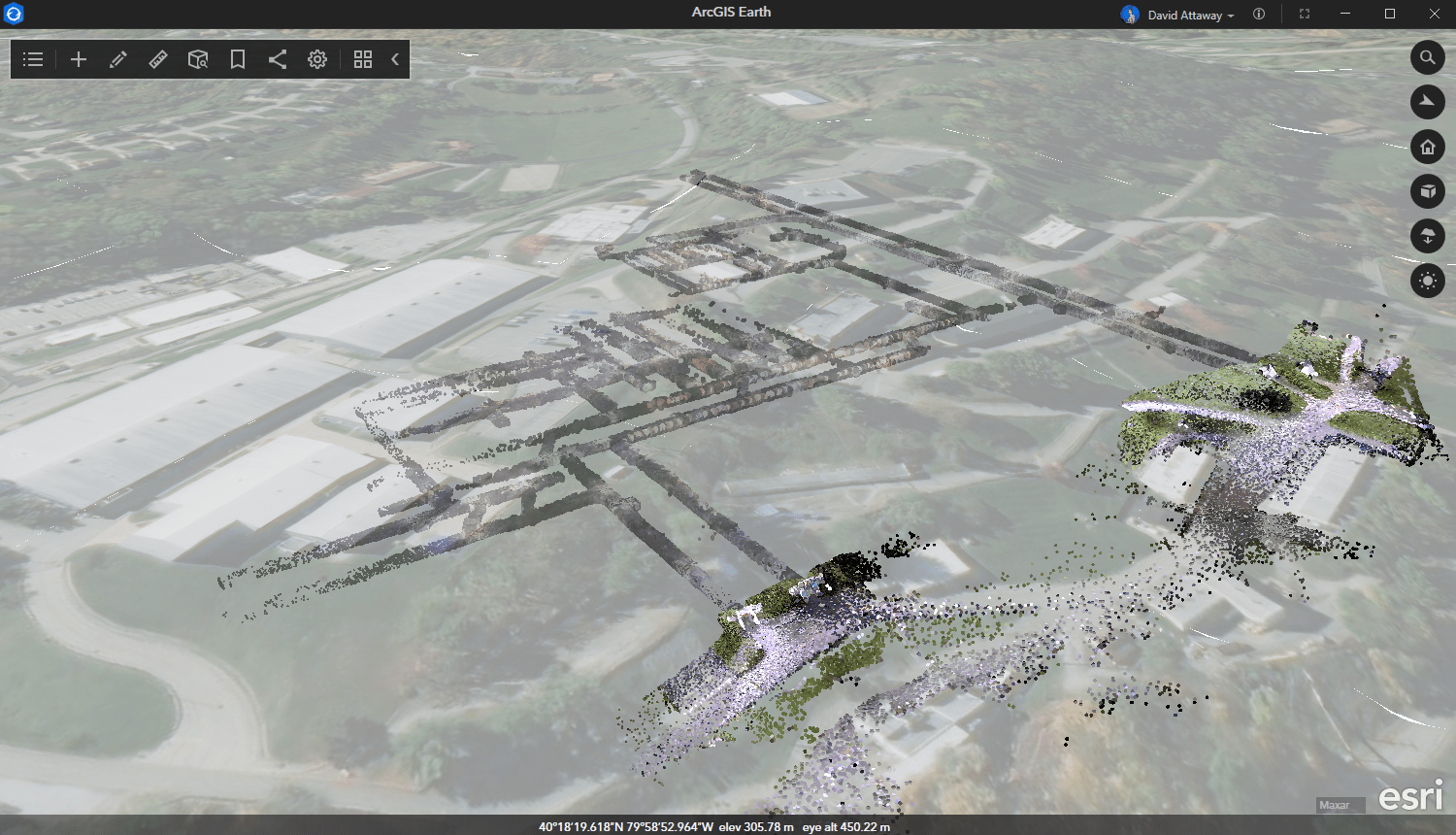Close the ArcGIS Earth window
Viewport: 1456px width, 835px height.
click(x=1435, y=14)
